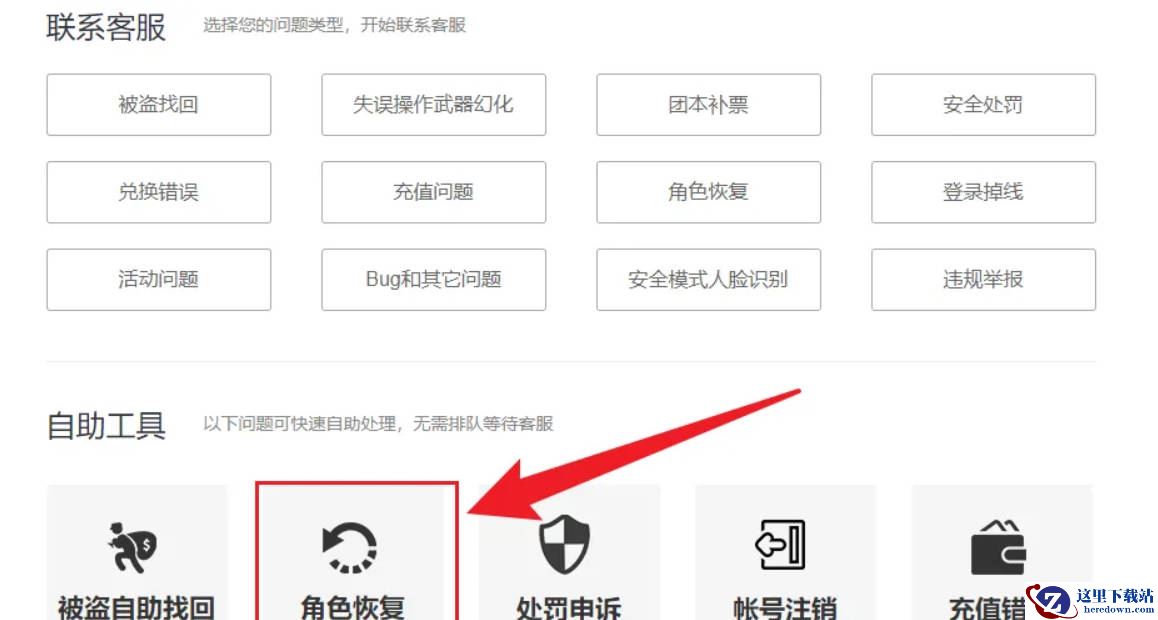Choose the 被盗找回 issue type

(159, 105)
